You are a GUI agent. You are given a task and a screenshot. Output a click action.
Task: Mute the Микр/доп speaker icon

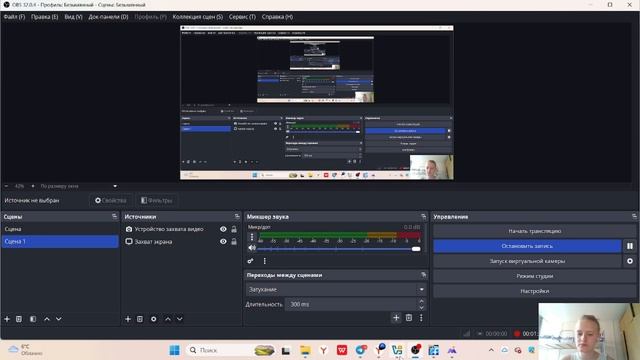coord(252,248)
